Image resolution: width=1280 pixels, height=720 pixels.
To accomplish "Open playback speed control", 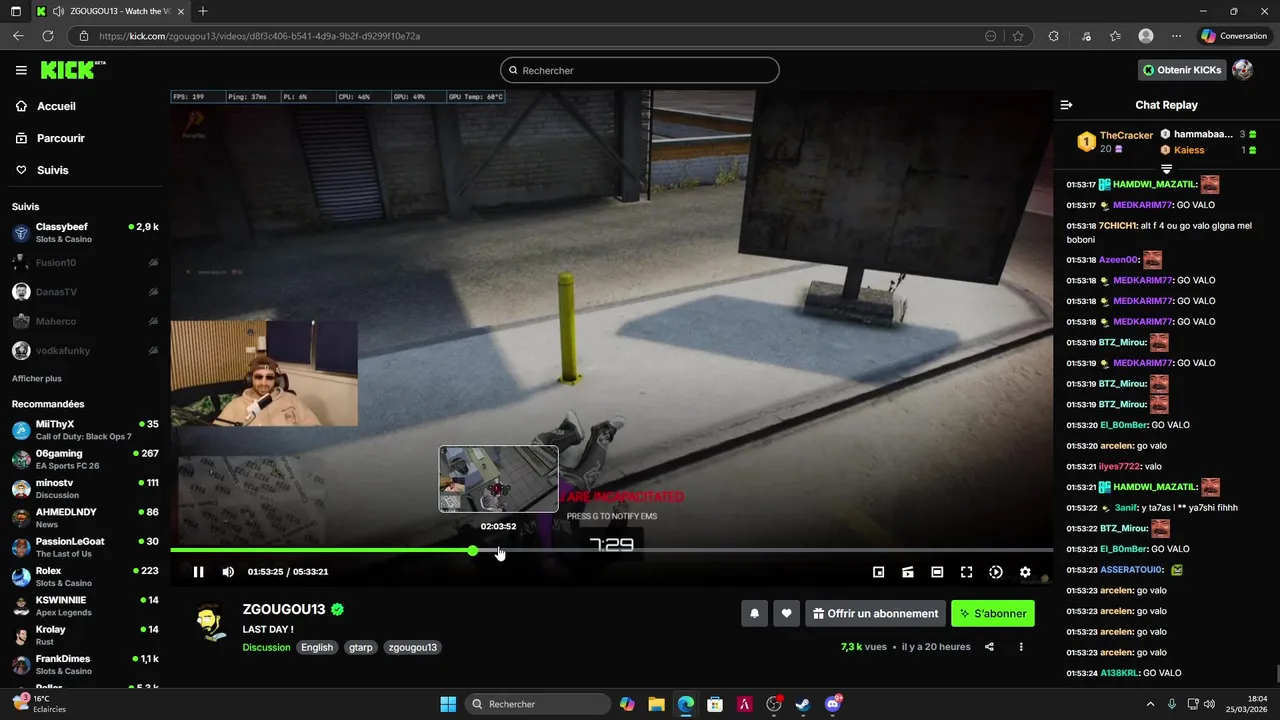I will click(996, 572).
